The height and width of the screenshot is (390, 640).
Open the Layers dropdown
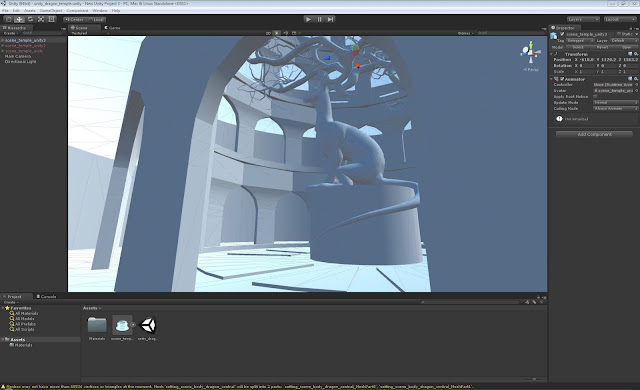[x=583, y=19]
